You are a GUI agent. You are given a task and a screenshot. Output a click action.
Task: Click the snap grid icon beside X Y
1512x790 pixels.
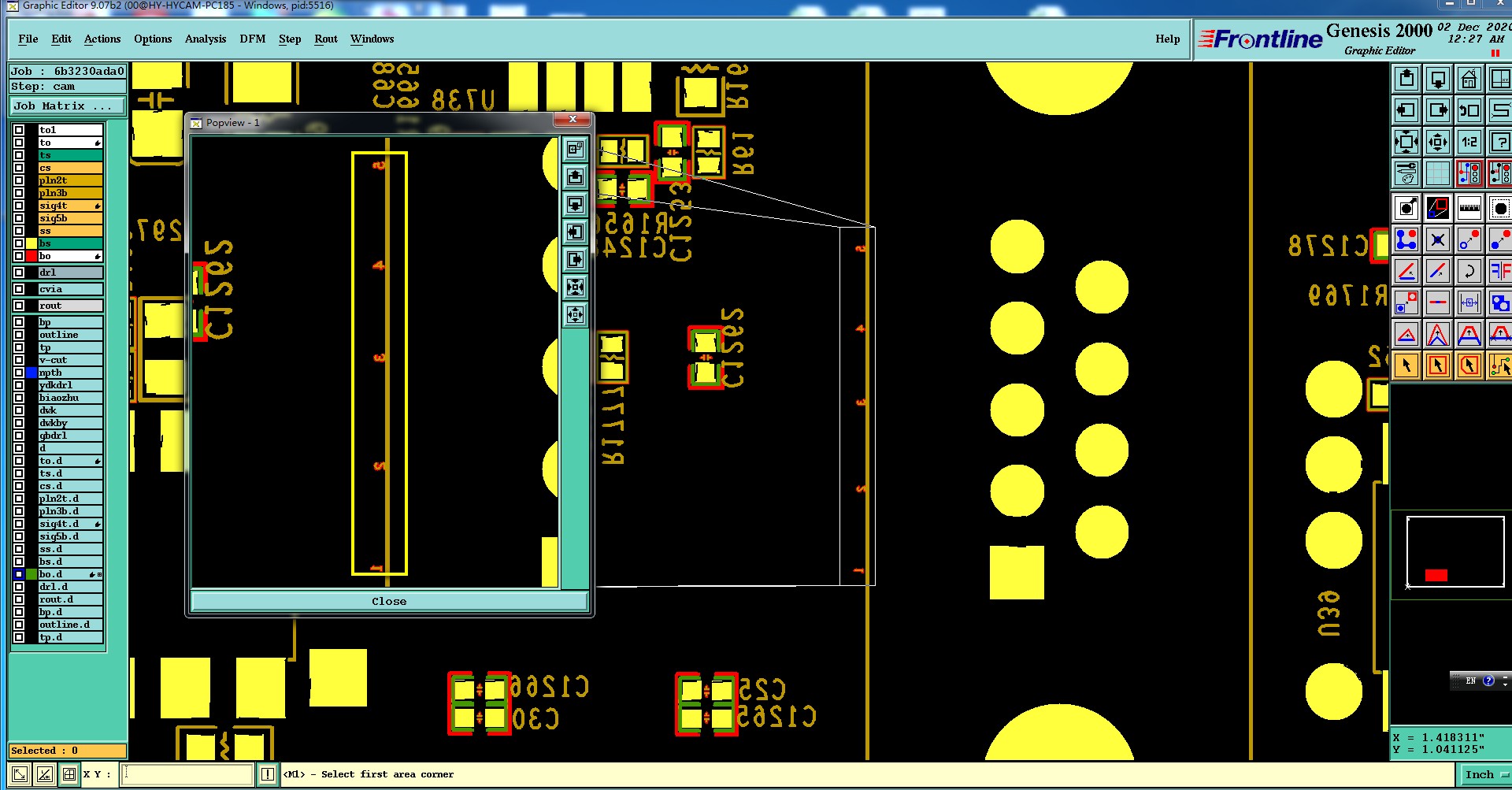tap(69, 774)
